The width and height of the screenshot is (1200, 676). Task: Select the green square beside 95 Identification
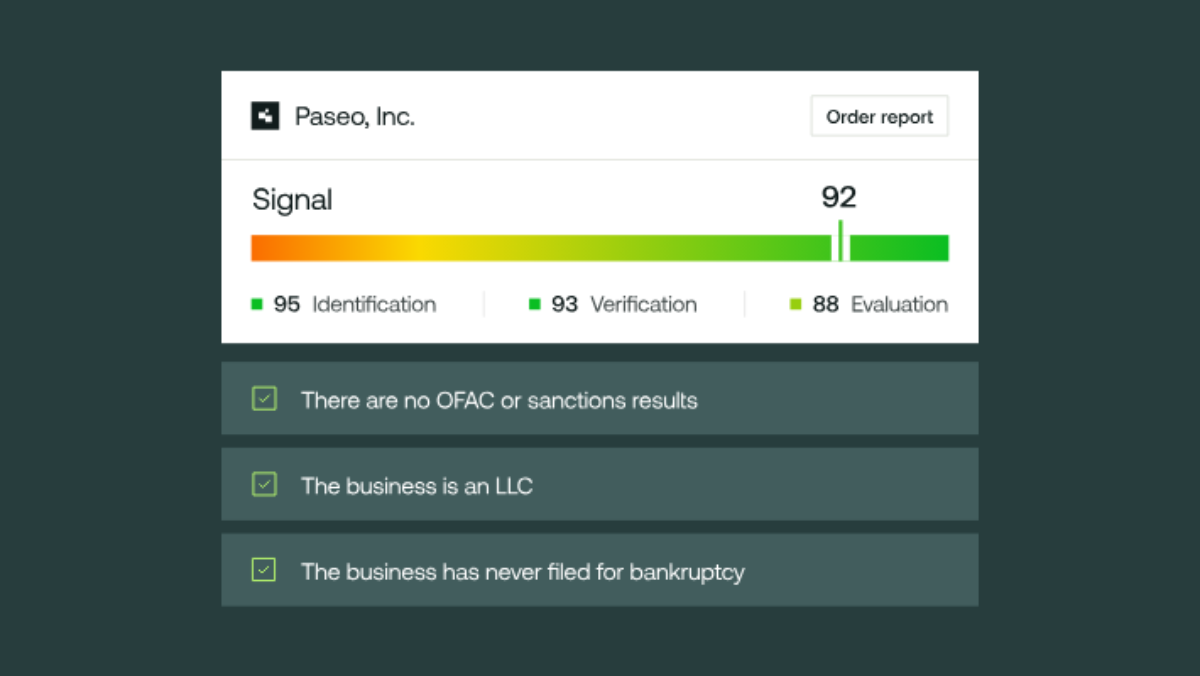coord(256,304)
